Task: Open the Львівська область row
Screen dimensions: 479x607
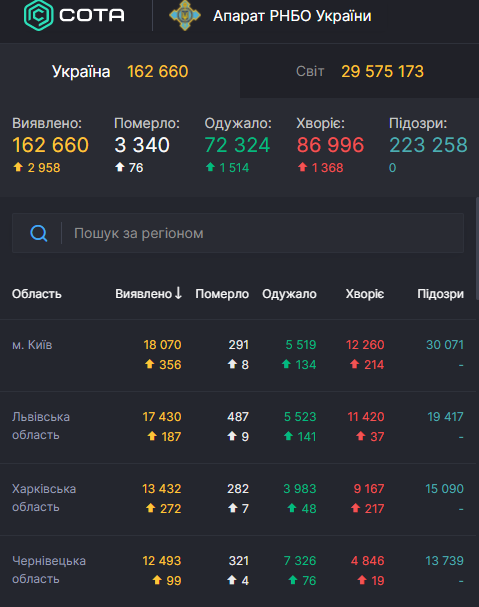Action: pos(238,427)
